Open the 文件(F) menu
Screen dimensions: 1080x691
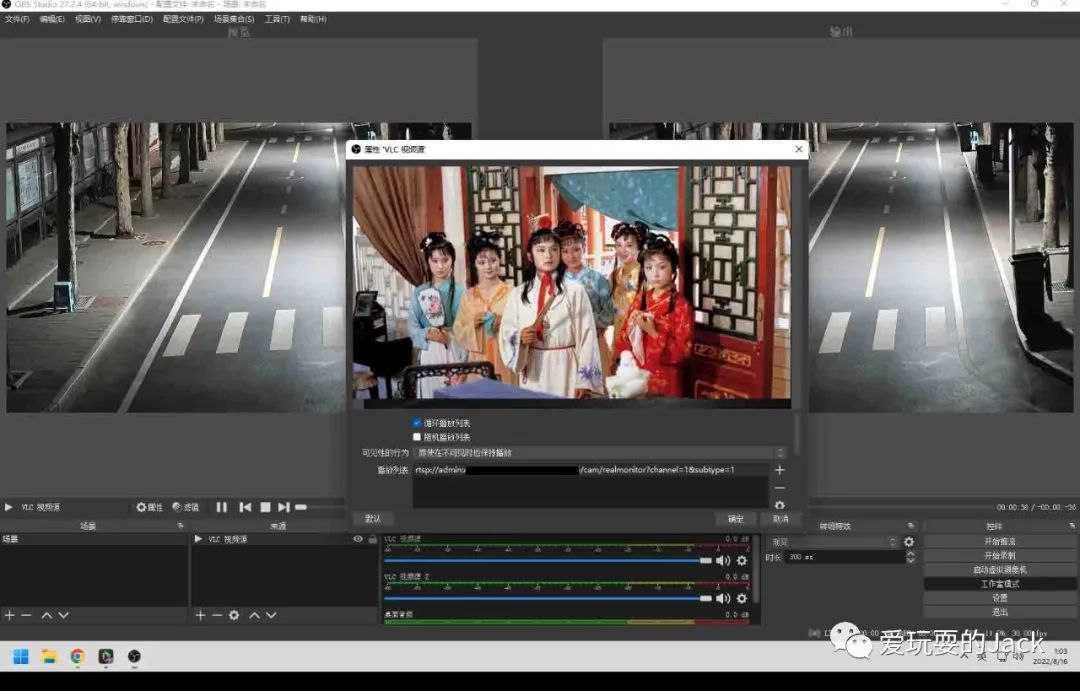(17, 19)
